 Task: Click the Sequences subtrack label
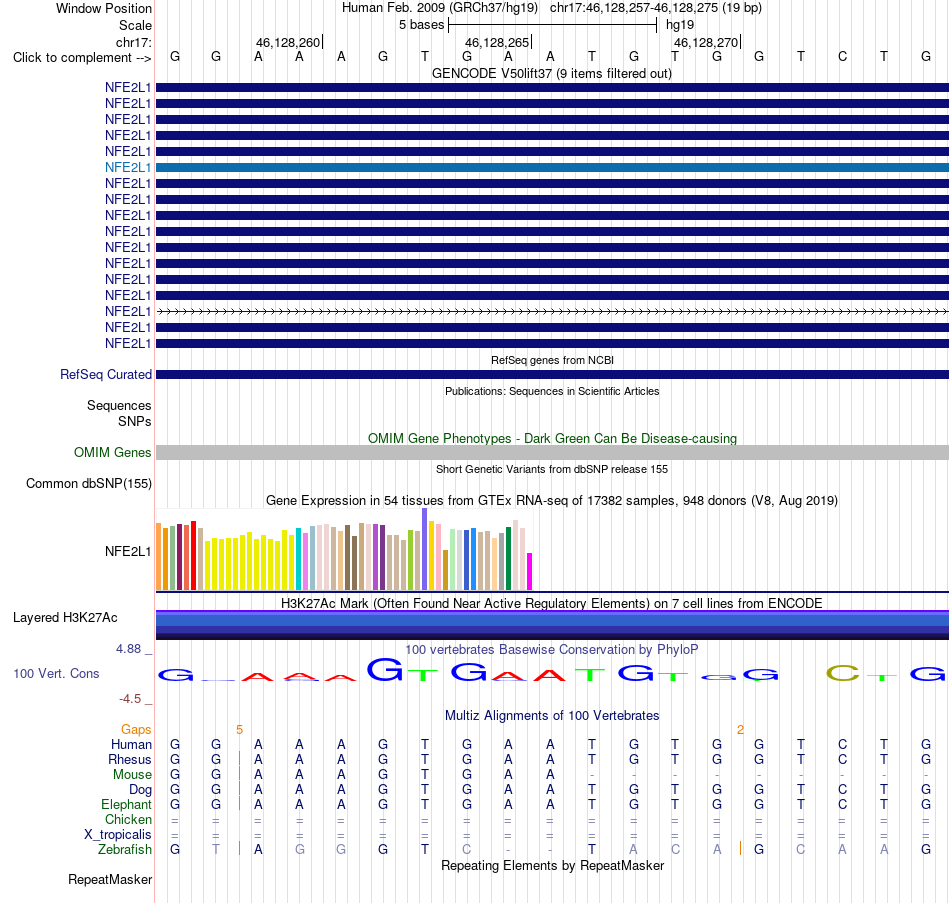pyautogui.click(x=119, y=405)
